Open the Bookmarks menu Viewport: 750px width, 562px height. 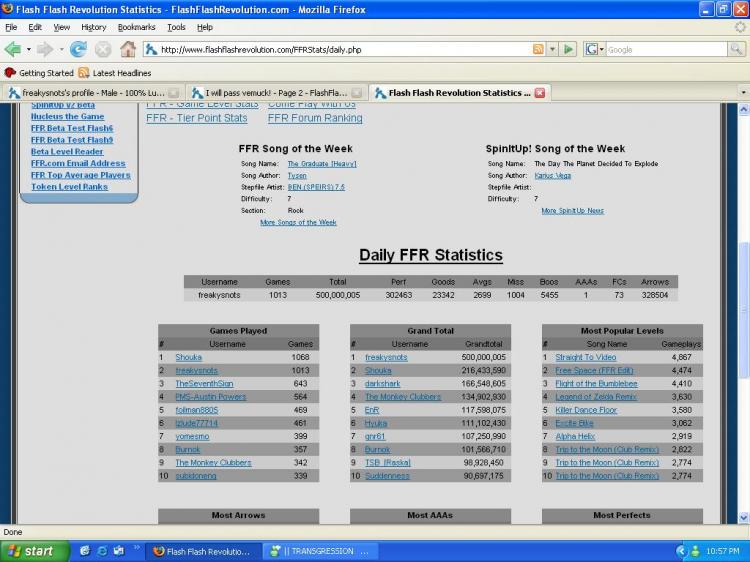click(136, 27)
